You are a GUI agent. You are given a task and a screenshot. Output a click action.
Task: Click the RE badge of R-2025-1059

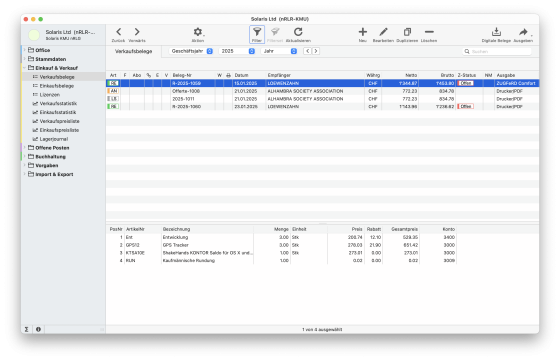[x=113, y=83]
